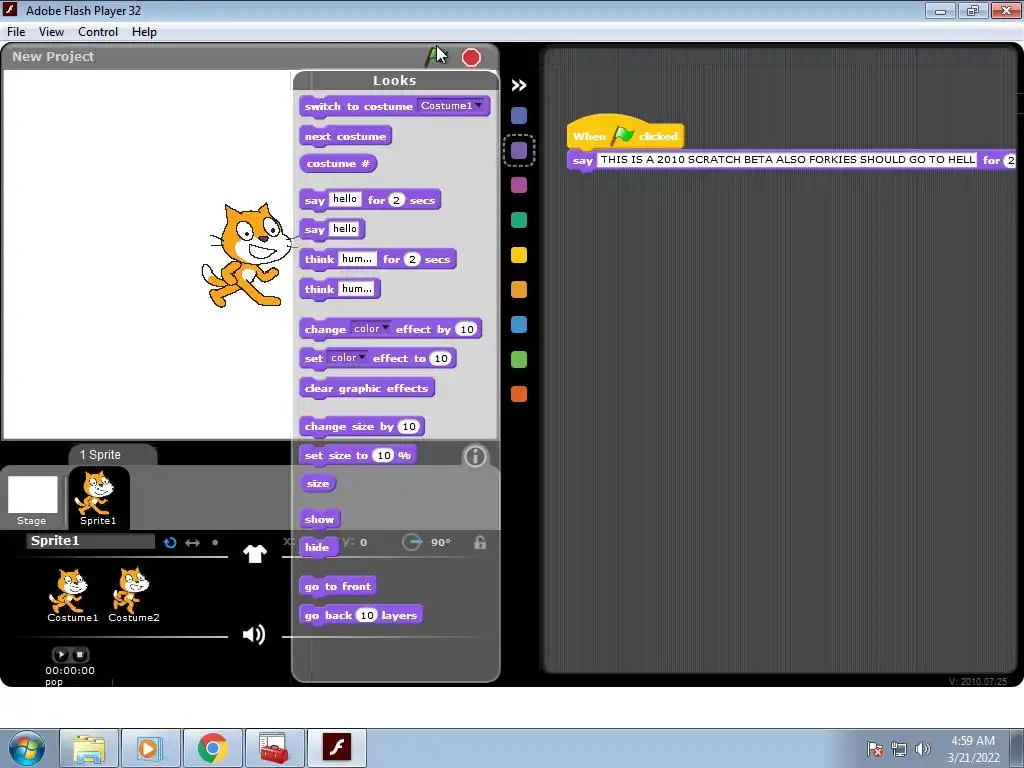Open the media player taskbar icon
1024x768 pixels.
pos(151,748)
